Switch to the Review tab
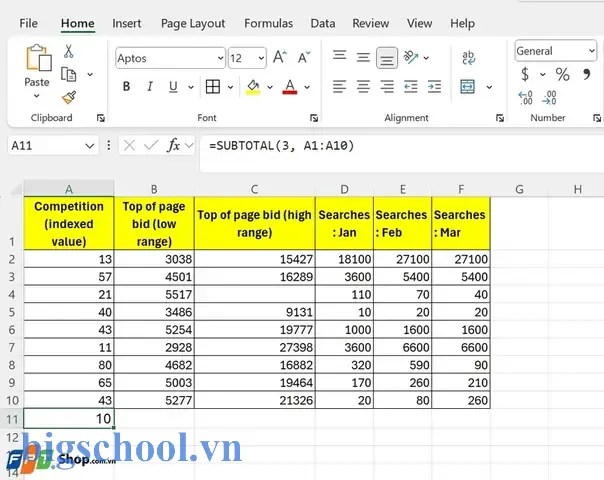Screen dimensions: 604x480 point(371,23)
